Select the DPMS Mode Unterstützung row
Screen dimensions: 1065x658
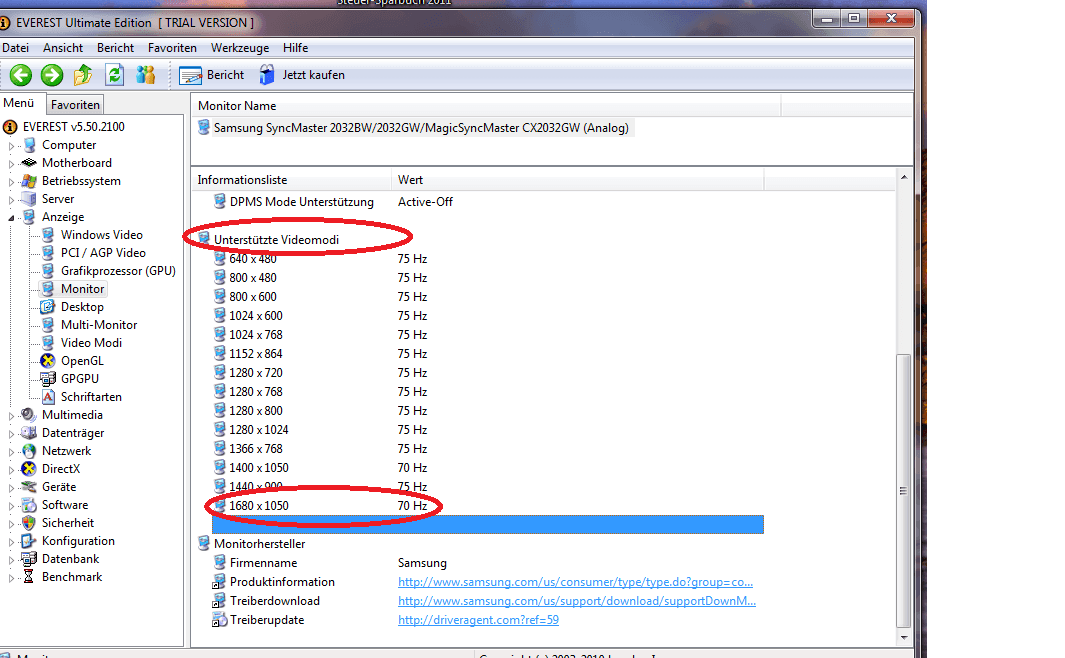[487, 202]
